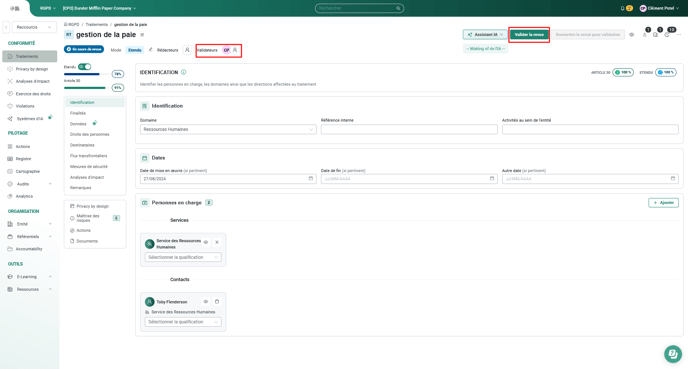Expand the Entité sidebar item

pyautogui.click(x=29, y=224)
